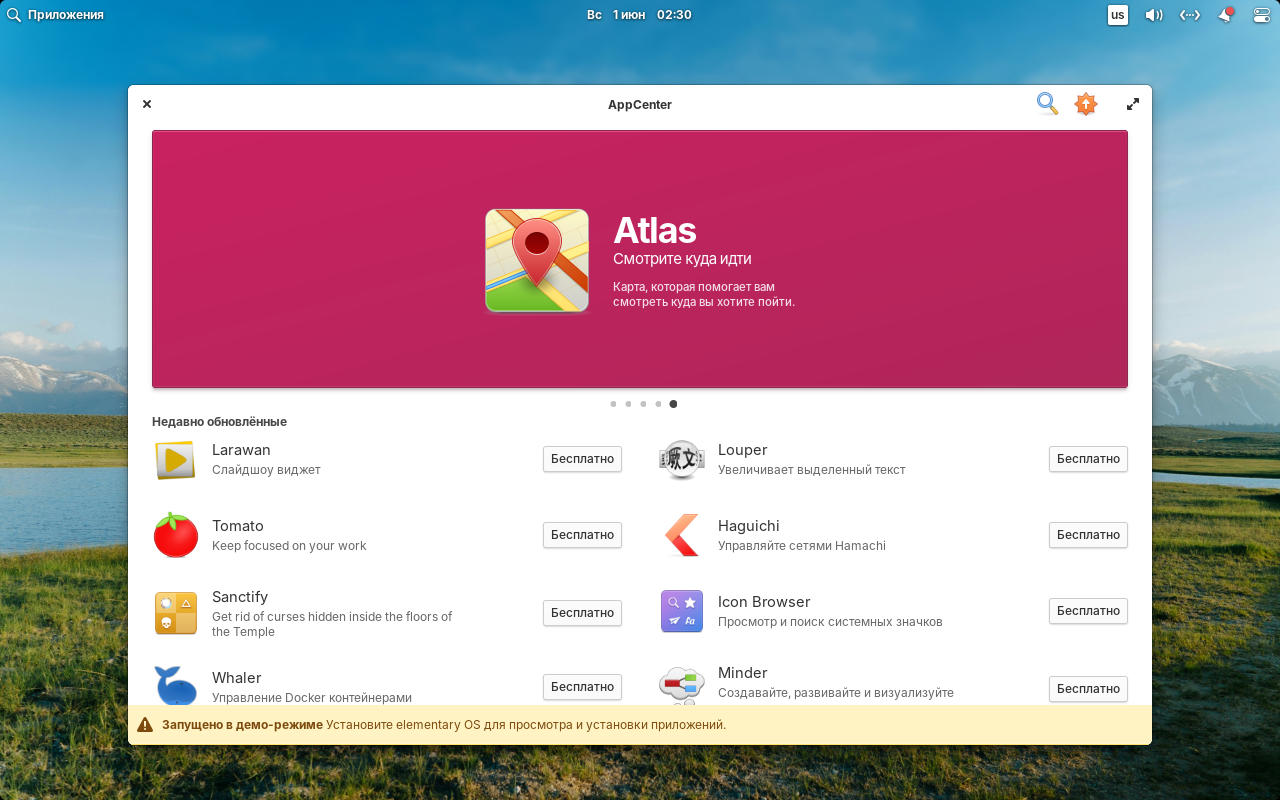Click Бесплатно button for Minder
Screen dimensions: 1280x800
[1088, 689]
